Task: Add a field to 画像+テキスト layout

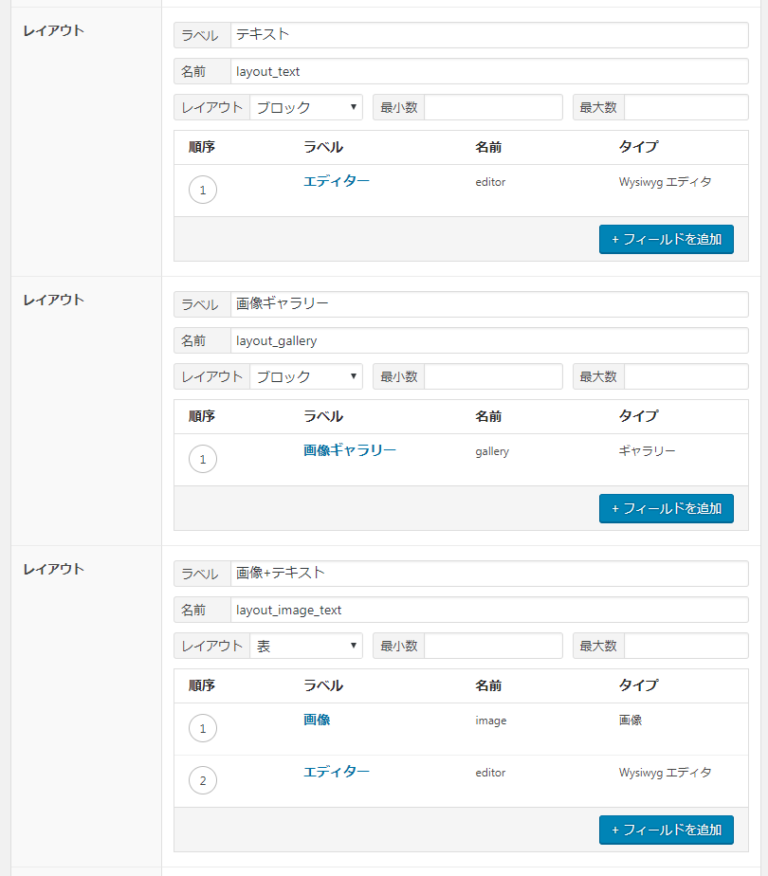Action: click(x=666, y=829)
